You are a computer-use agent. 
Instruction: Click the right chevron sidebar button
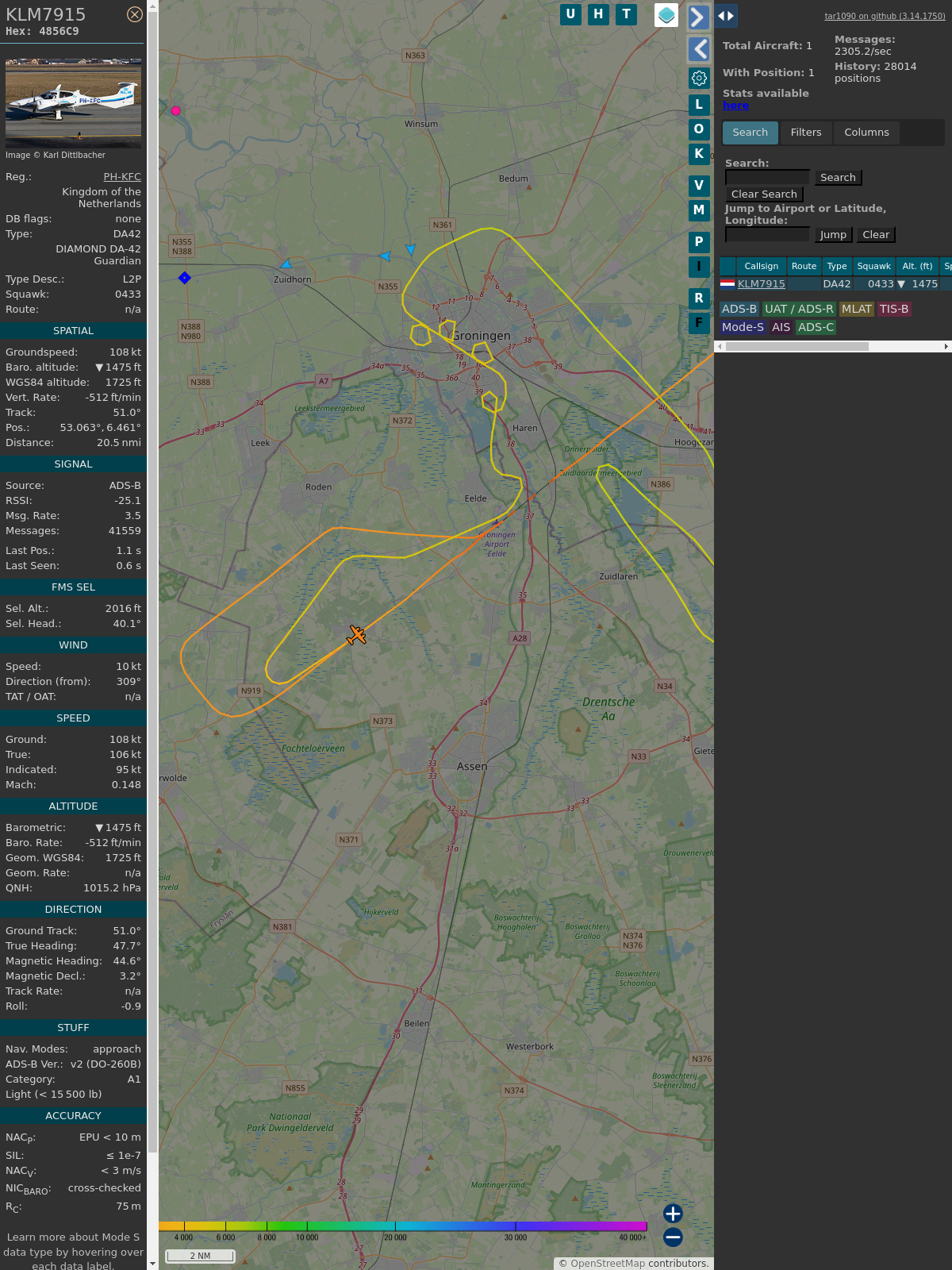pos(698,17)
